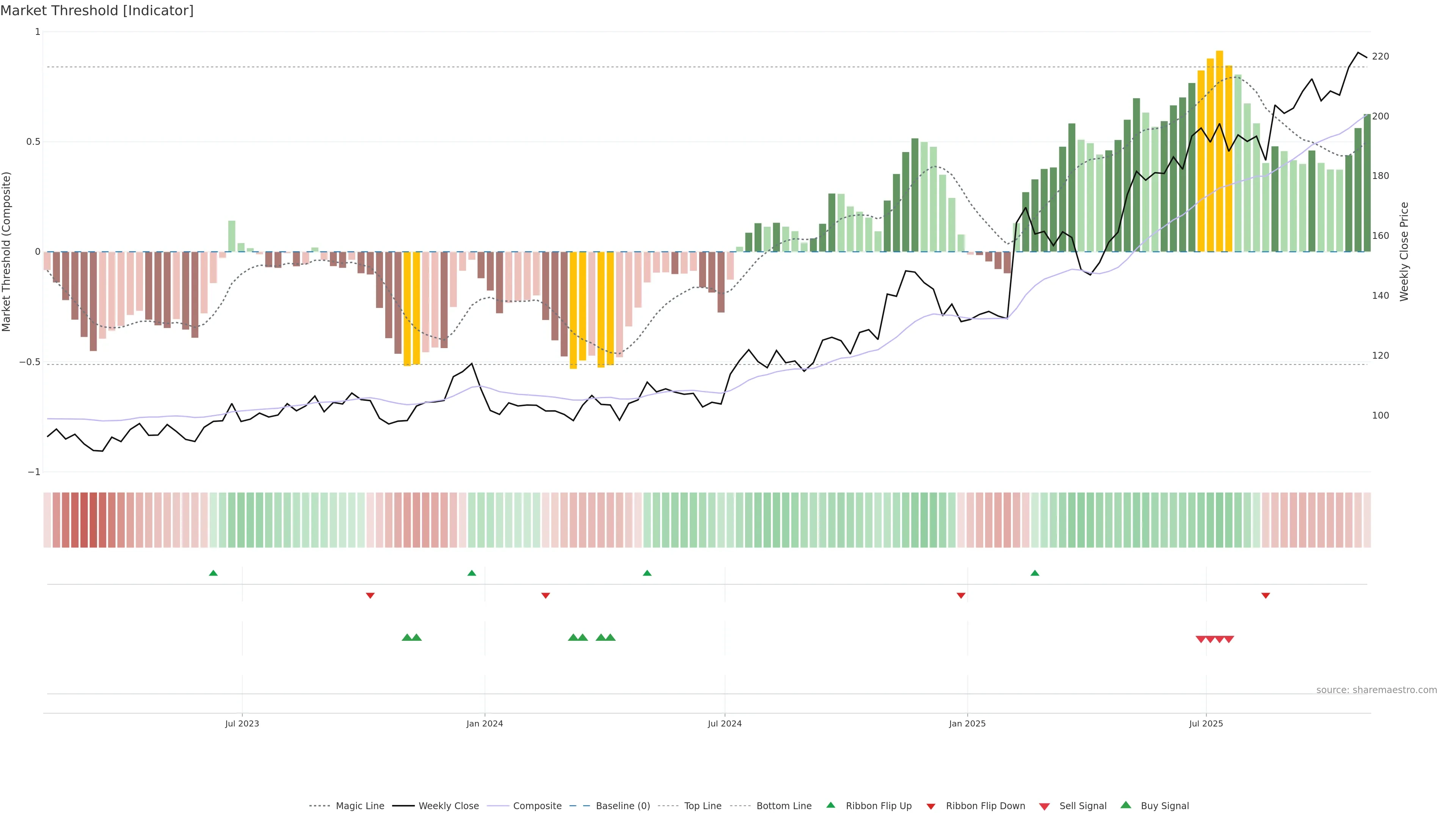Image resolution: width=1456 pixels, height=819 pixels.
Task: Click the Jan 2024 axis label
Action: tap(485, 723)
